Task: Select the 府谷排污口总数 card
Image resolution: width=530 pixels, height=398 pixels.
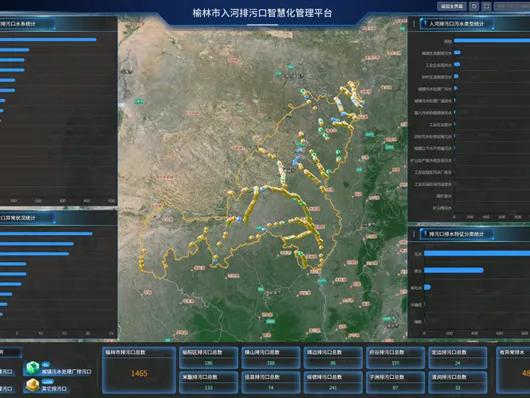Action: (x=395, y=358)
